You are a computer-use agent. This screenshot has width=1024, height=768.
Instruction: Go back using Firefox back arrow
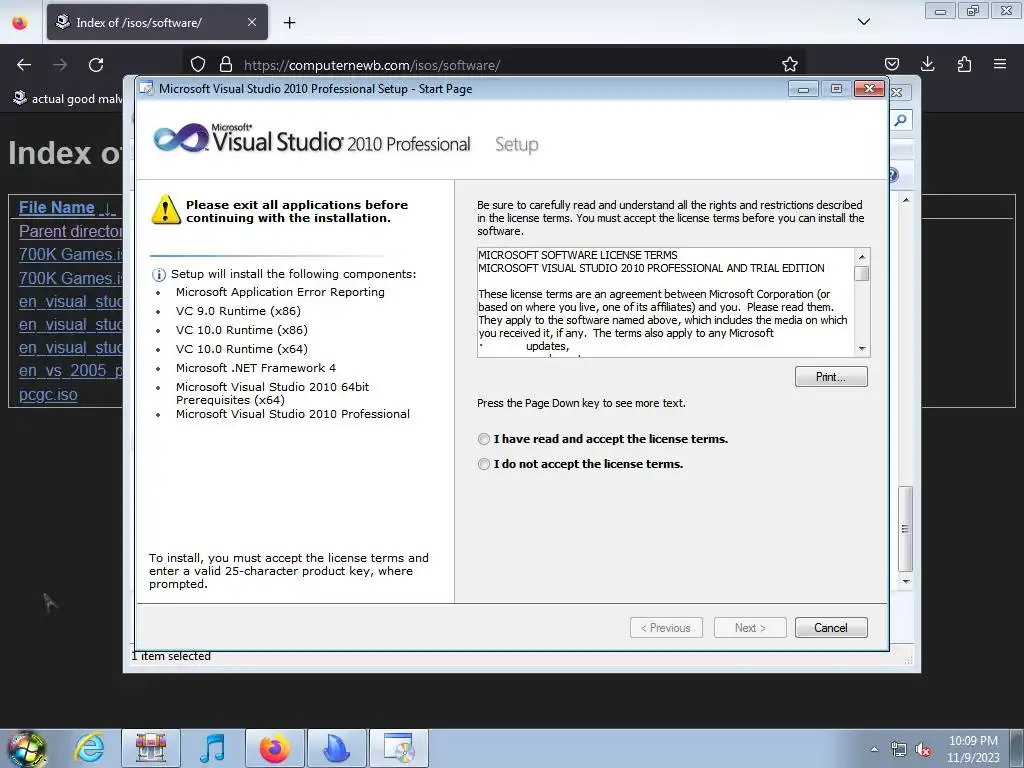24,65
